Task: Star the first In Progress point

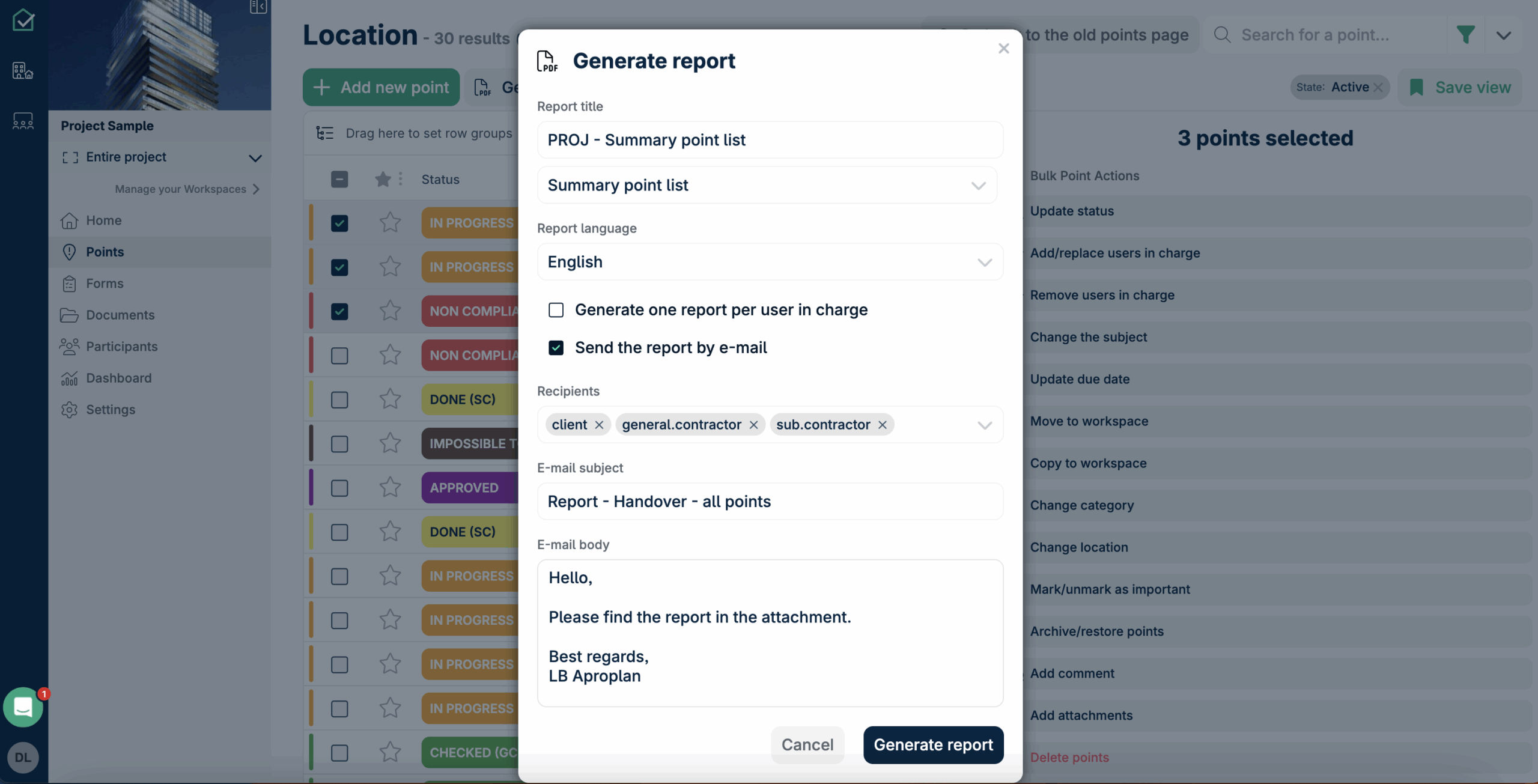Action: [390, 223]
